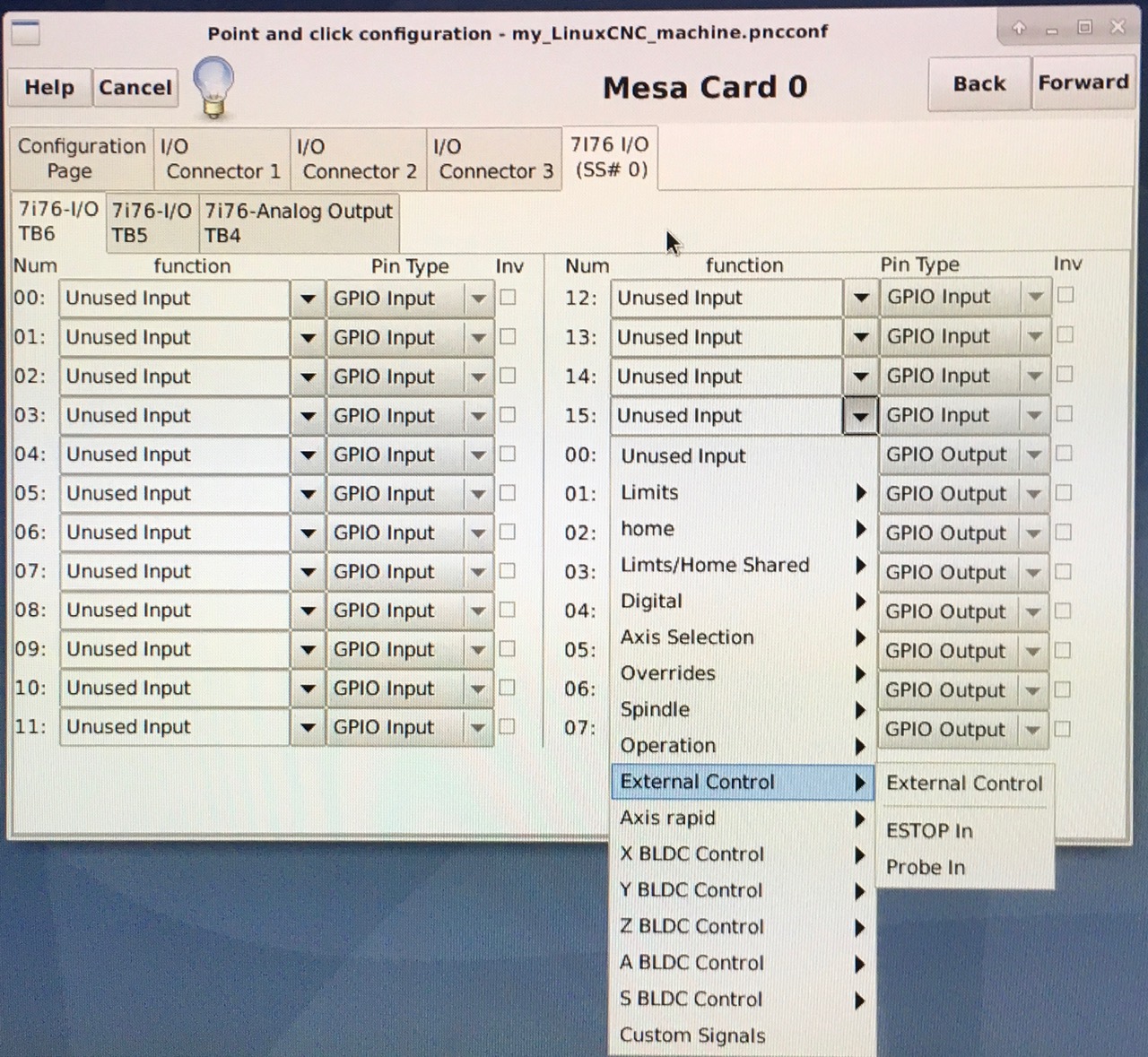Toggle Inv checkbox for input 03

508,415
